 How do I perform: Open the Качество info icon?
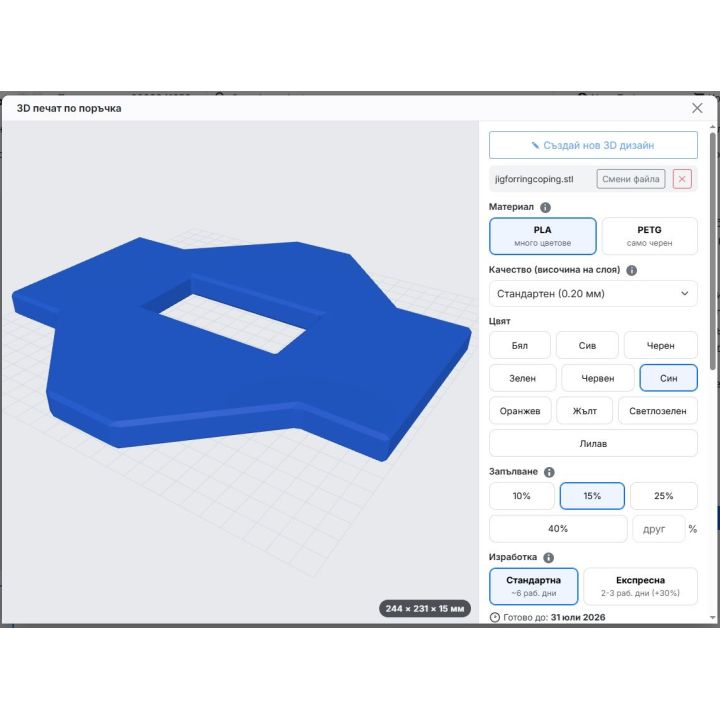click(631, 270)
